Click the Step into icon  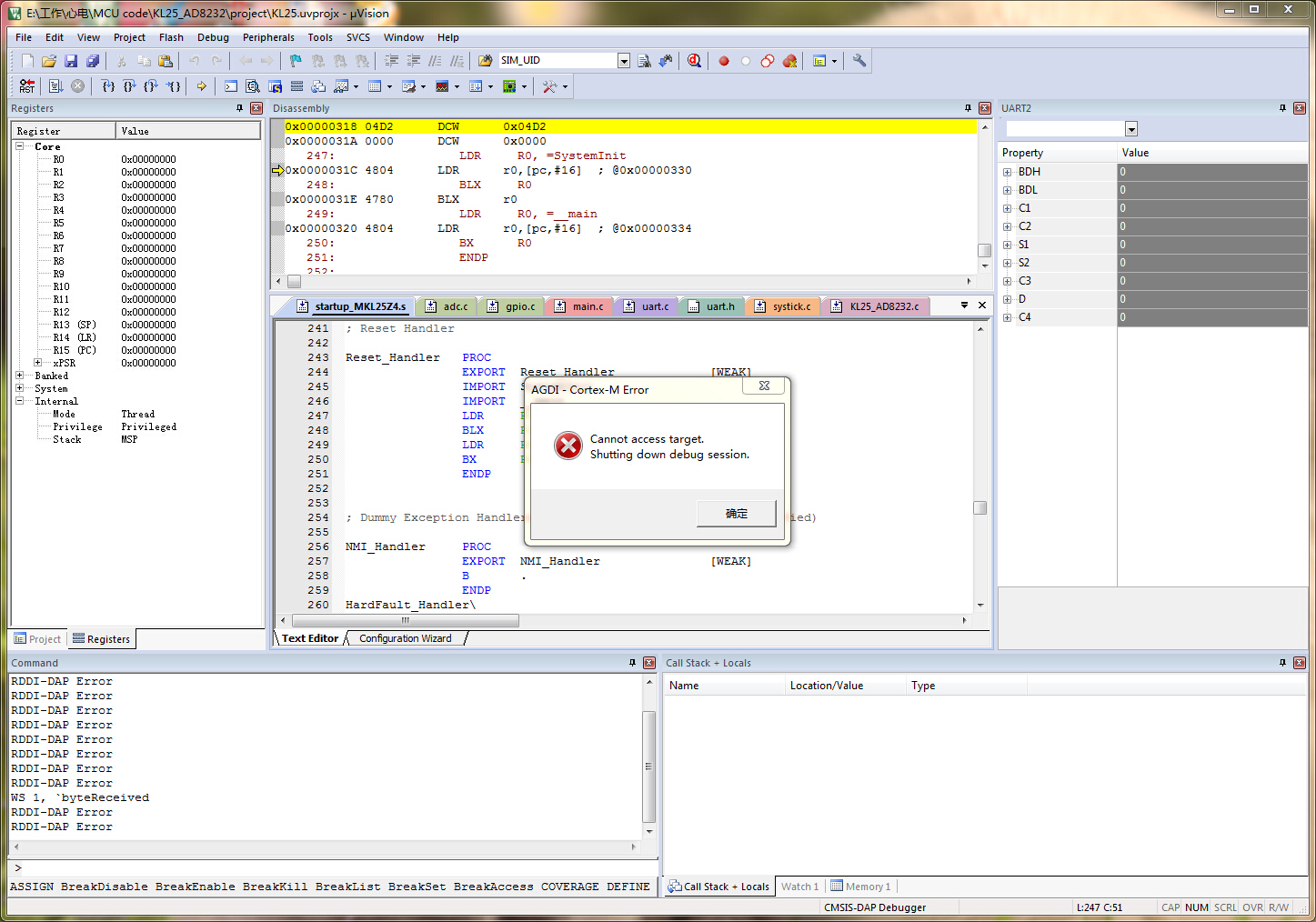click(108, 86)
